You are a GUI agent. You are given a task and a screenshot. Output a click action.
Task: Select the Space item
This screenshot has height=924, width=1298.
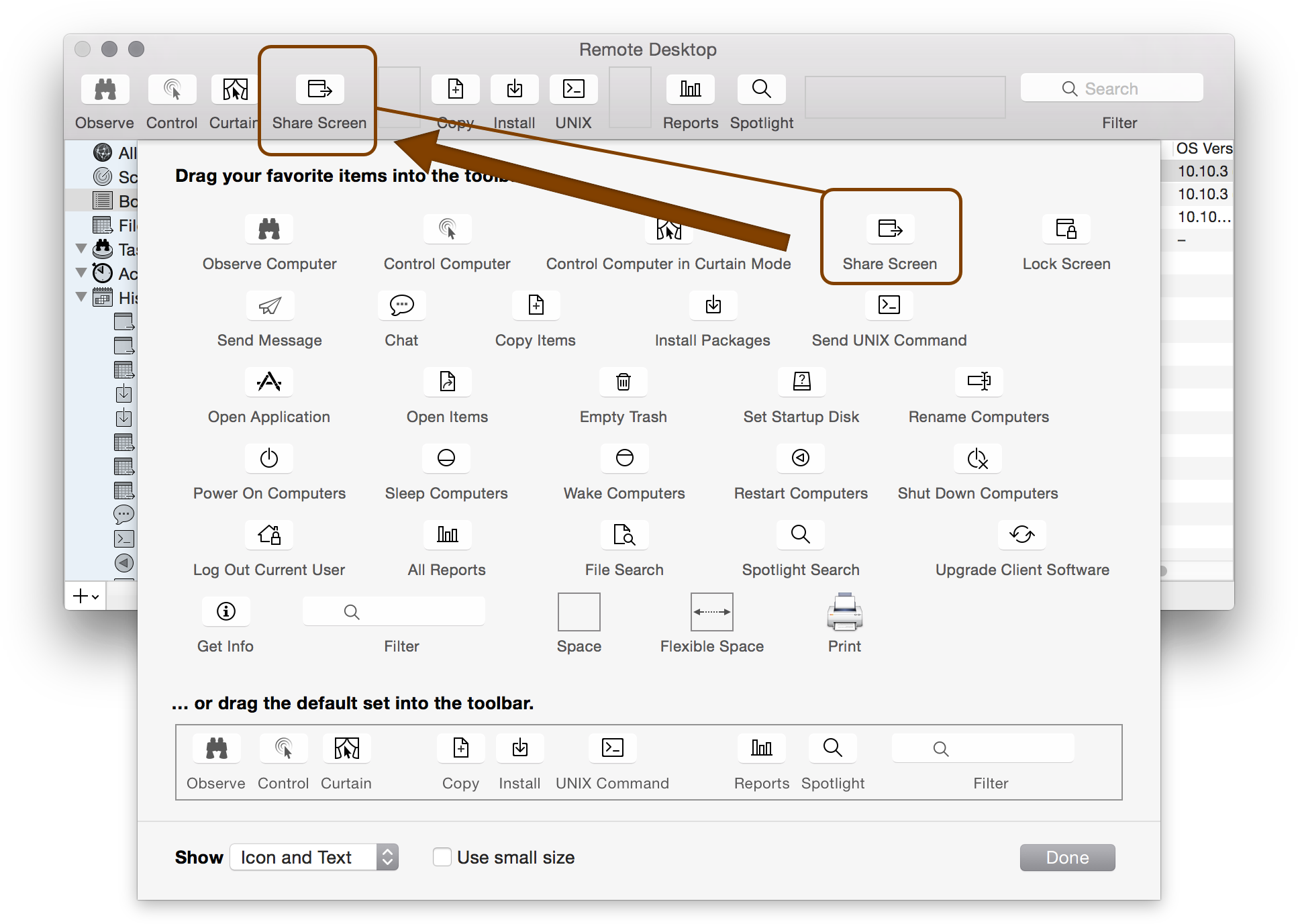(579, 612)
